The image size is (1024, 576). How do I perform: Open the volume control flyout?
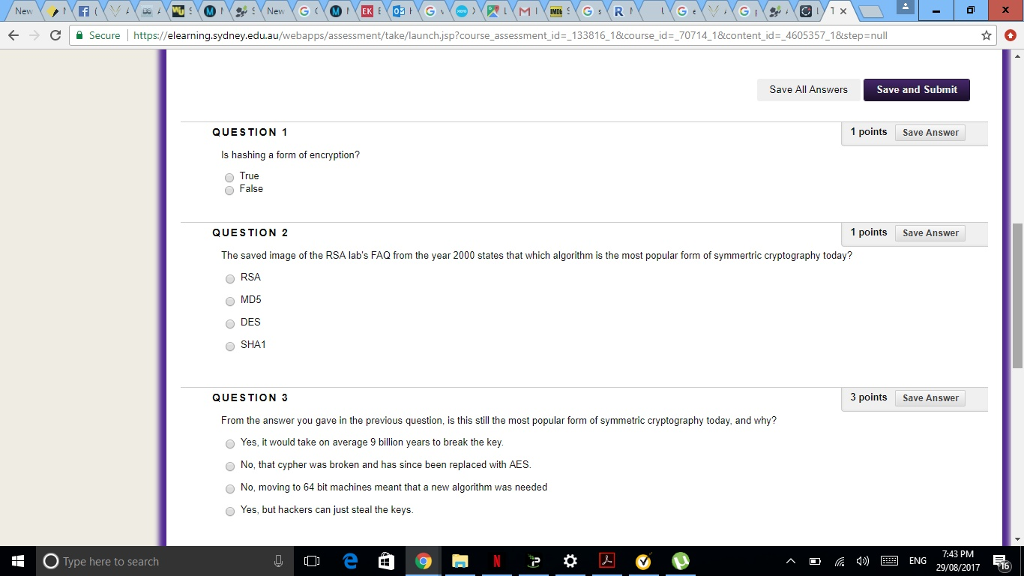click(x=861, y=561)
